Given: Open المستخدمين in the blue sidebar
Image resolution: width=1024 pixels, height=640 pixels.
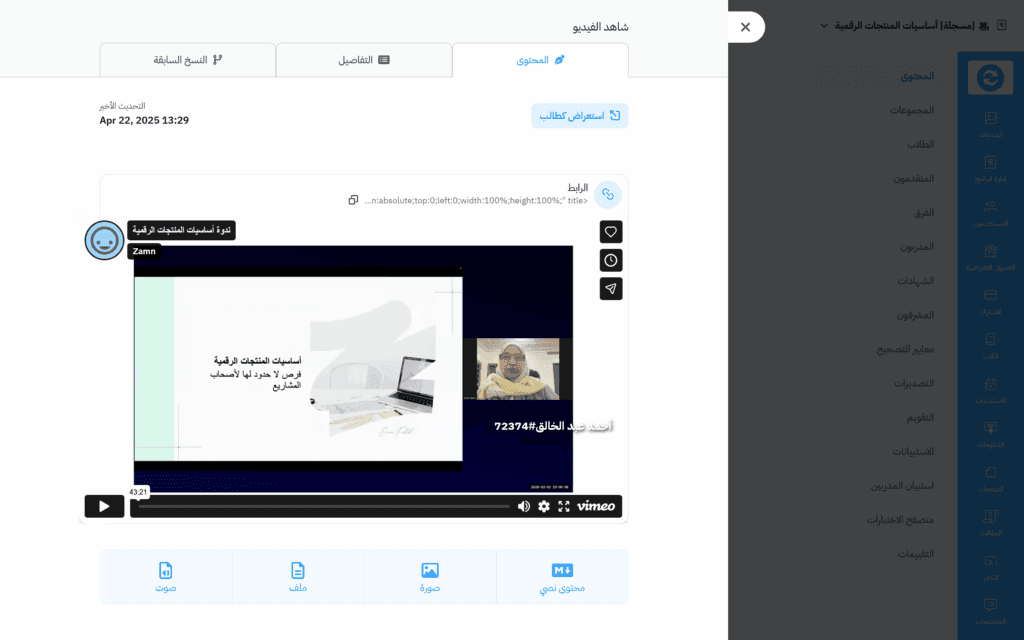Looking at the screenshot, I should [991, 213].
